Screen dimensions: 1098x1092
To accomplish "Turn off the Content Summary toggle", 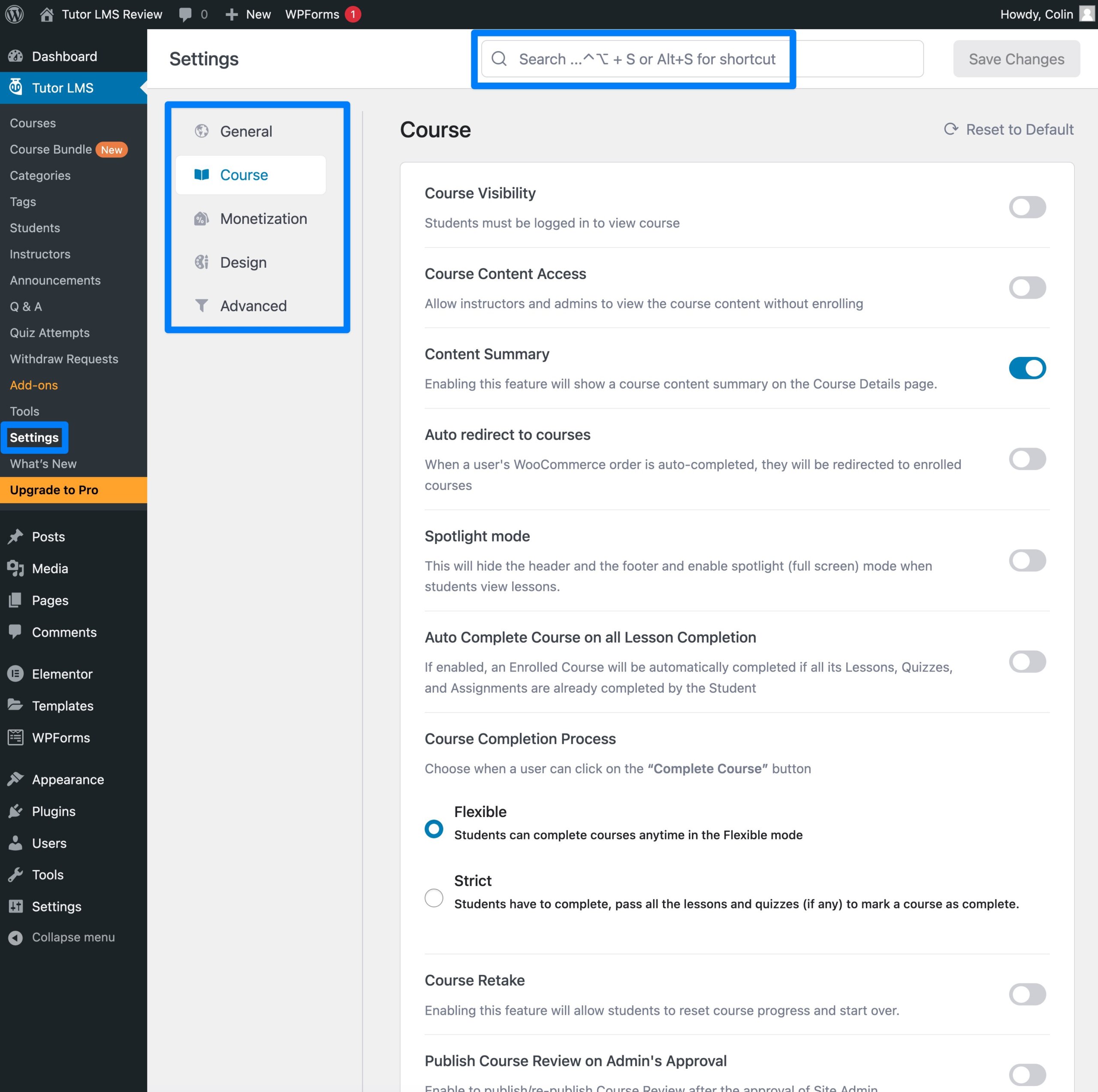I will [x=1027, y=368].
